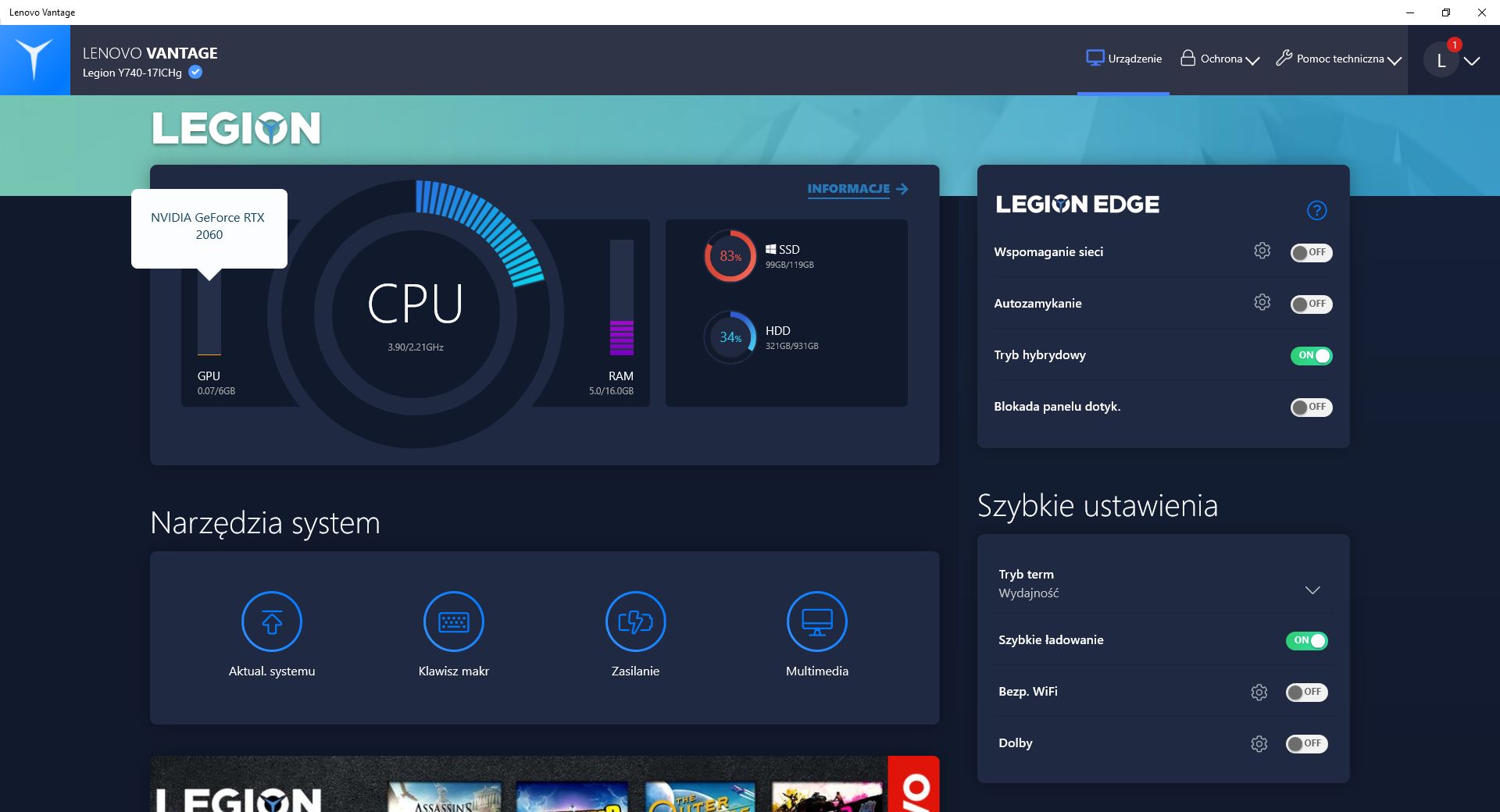Screen dimensions: 1500x812
Task: Expand the Ochrona menu
Action: pyautogui.click(x=1220, y=59)
